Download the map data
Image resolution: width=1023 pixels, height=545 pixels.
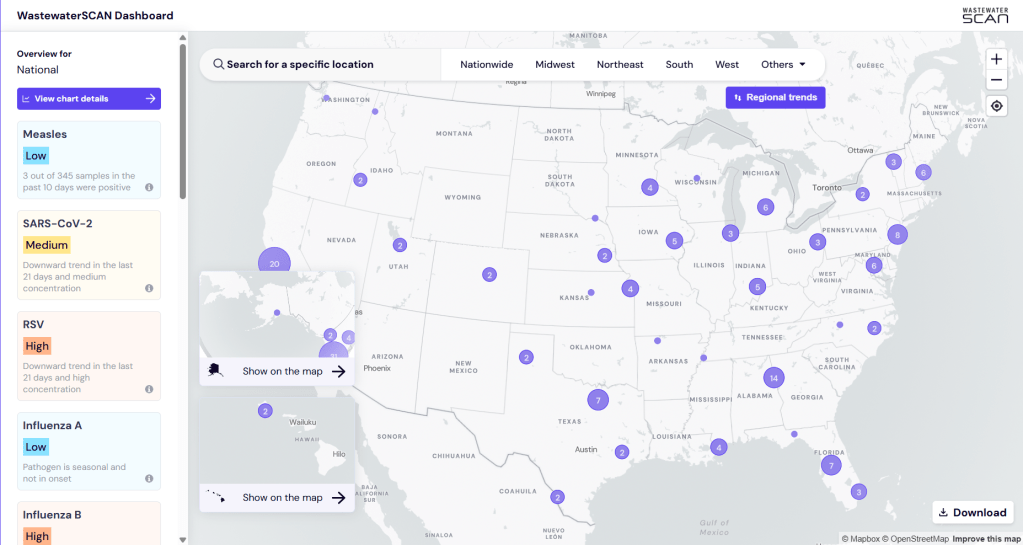[971, 512]
